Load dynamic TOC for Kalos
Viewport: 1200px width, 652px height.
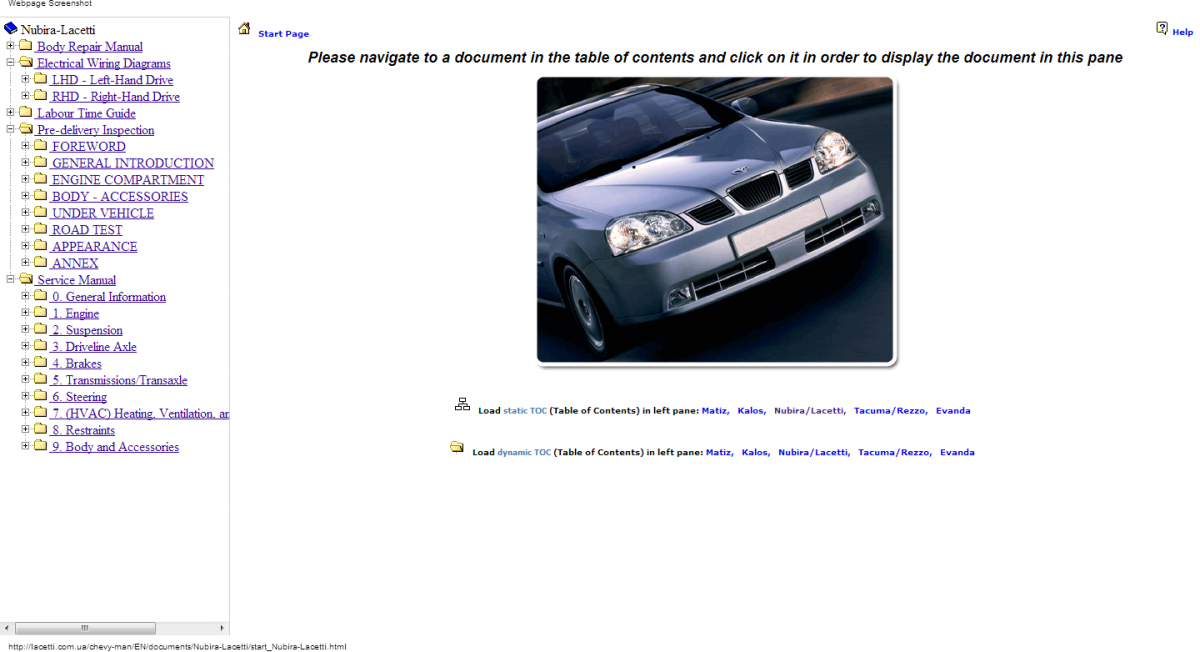[x=755, y=453]
